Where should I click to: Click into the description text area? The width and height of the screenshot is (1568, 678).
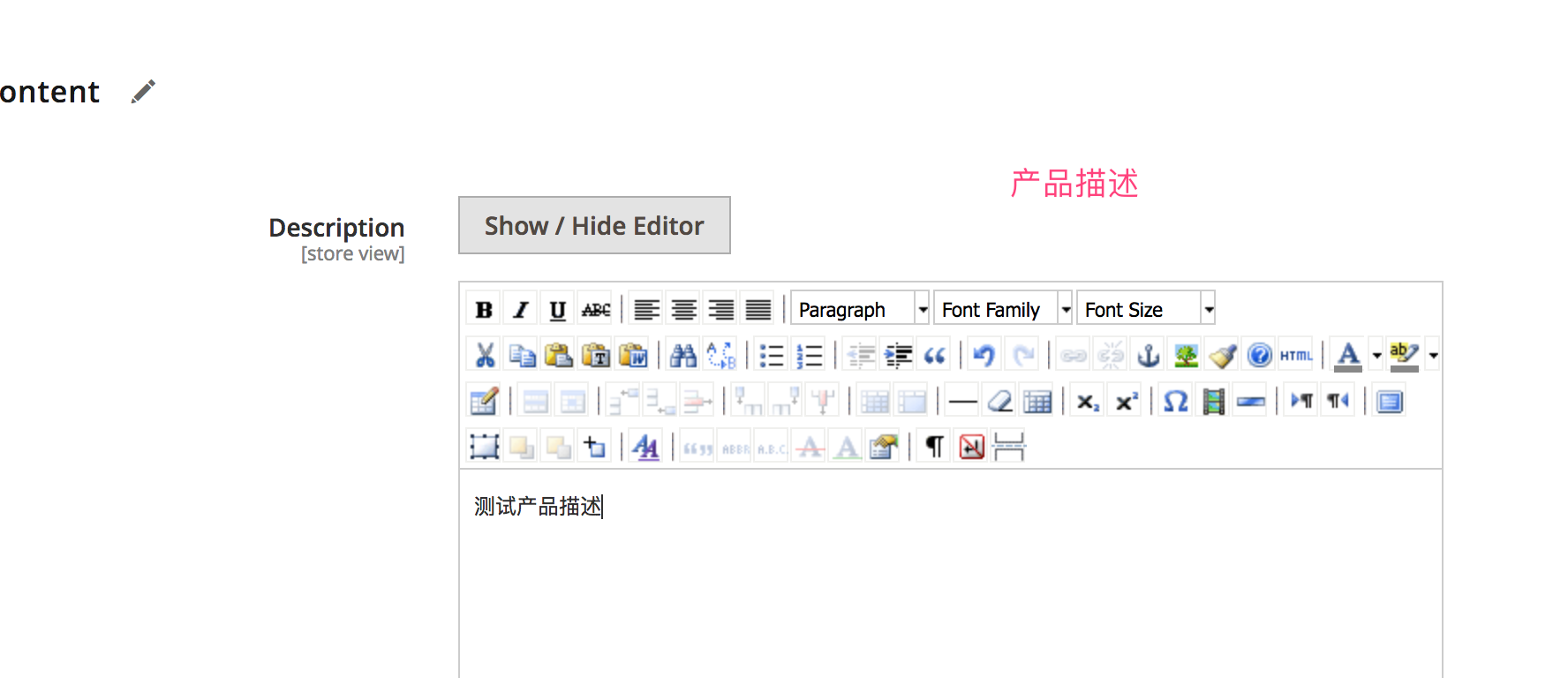(951, 574)
